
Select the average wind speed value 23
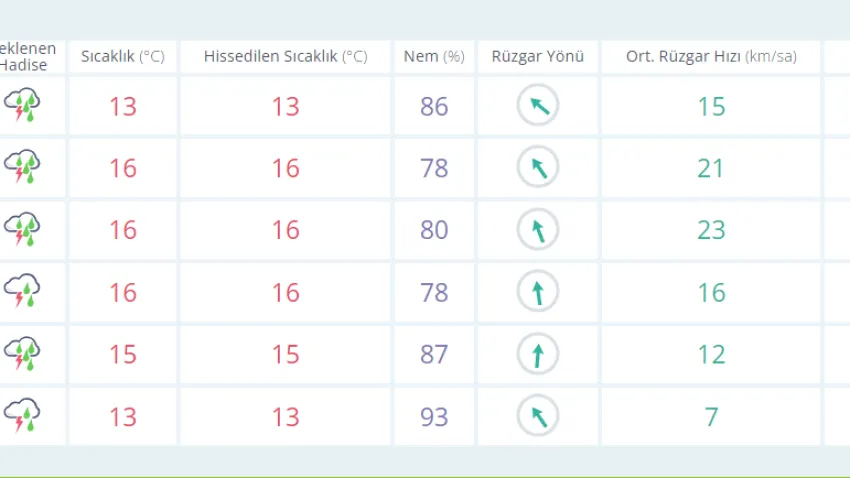tap(711, 230)
